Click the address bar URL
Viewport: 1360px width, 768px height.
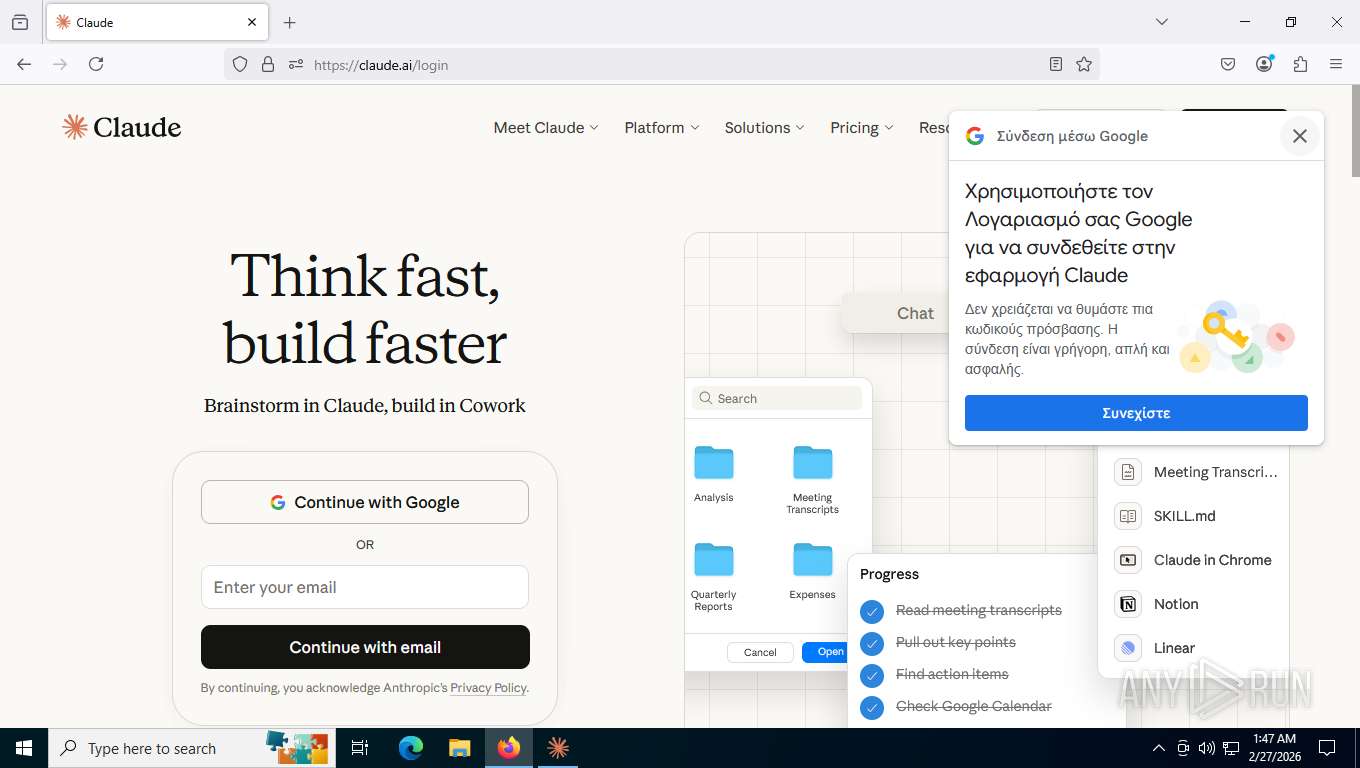pyautogui.click(x=381, y=65)
